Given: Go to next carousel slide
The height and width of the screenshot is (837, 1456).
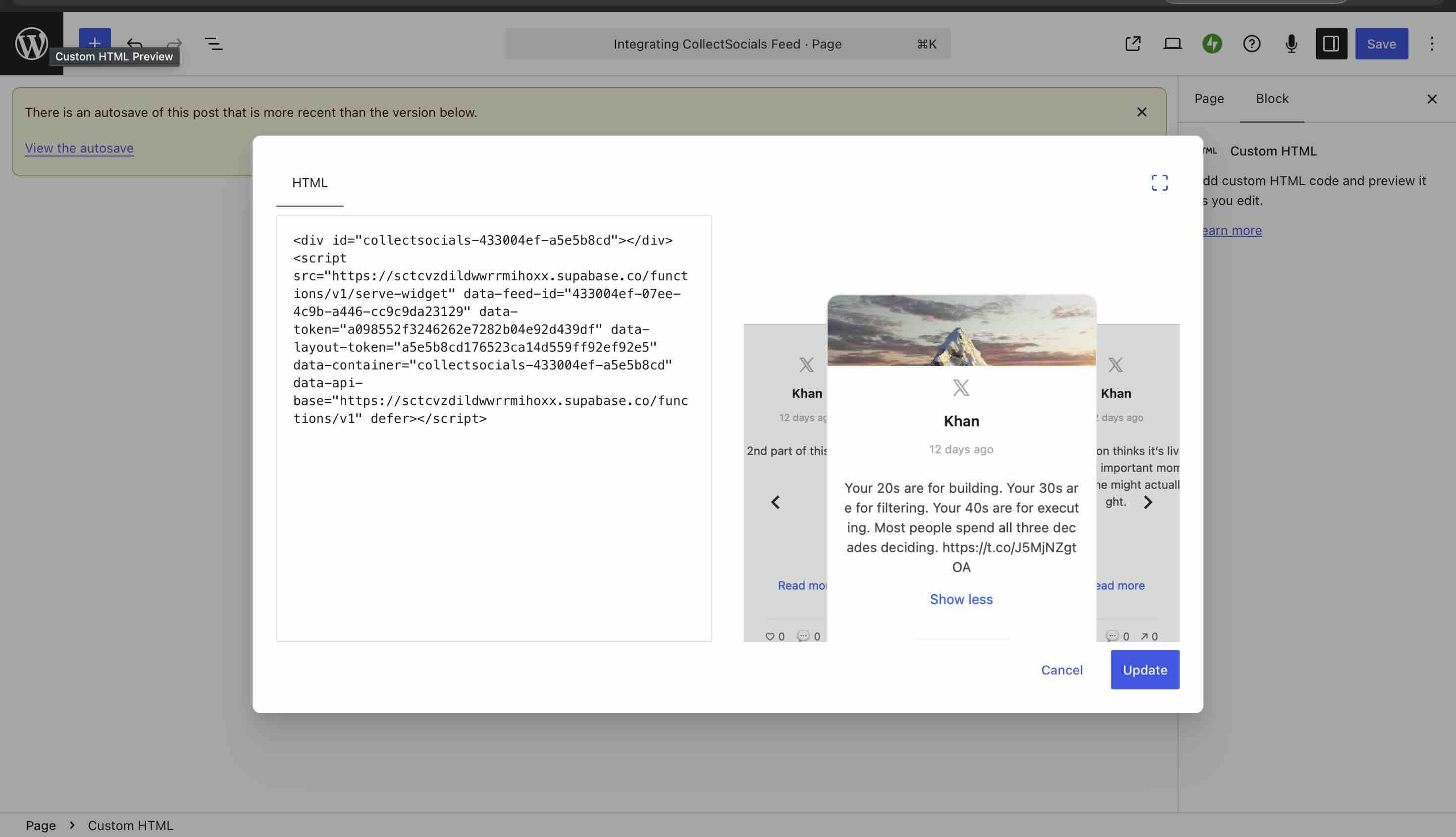Looking at the screenshot, I should (1147, 502).
